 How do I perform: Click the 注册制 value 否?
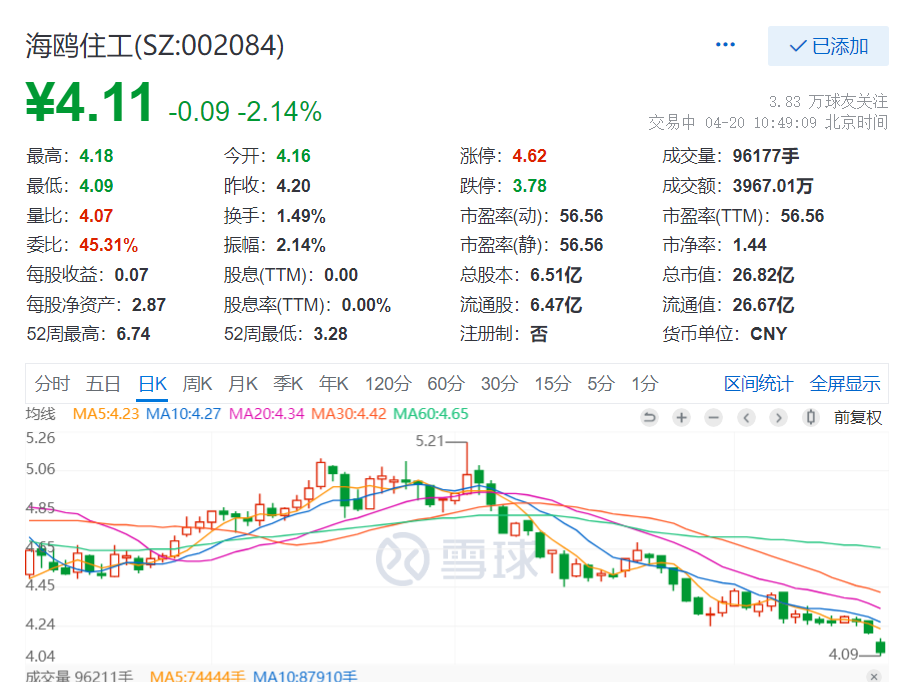(x=539, y=334)
